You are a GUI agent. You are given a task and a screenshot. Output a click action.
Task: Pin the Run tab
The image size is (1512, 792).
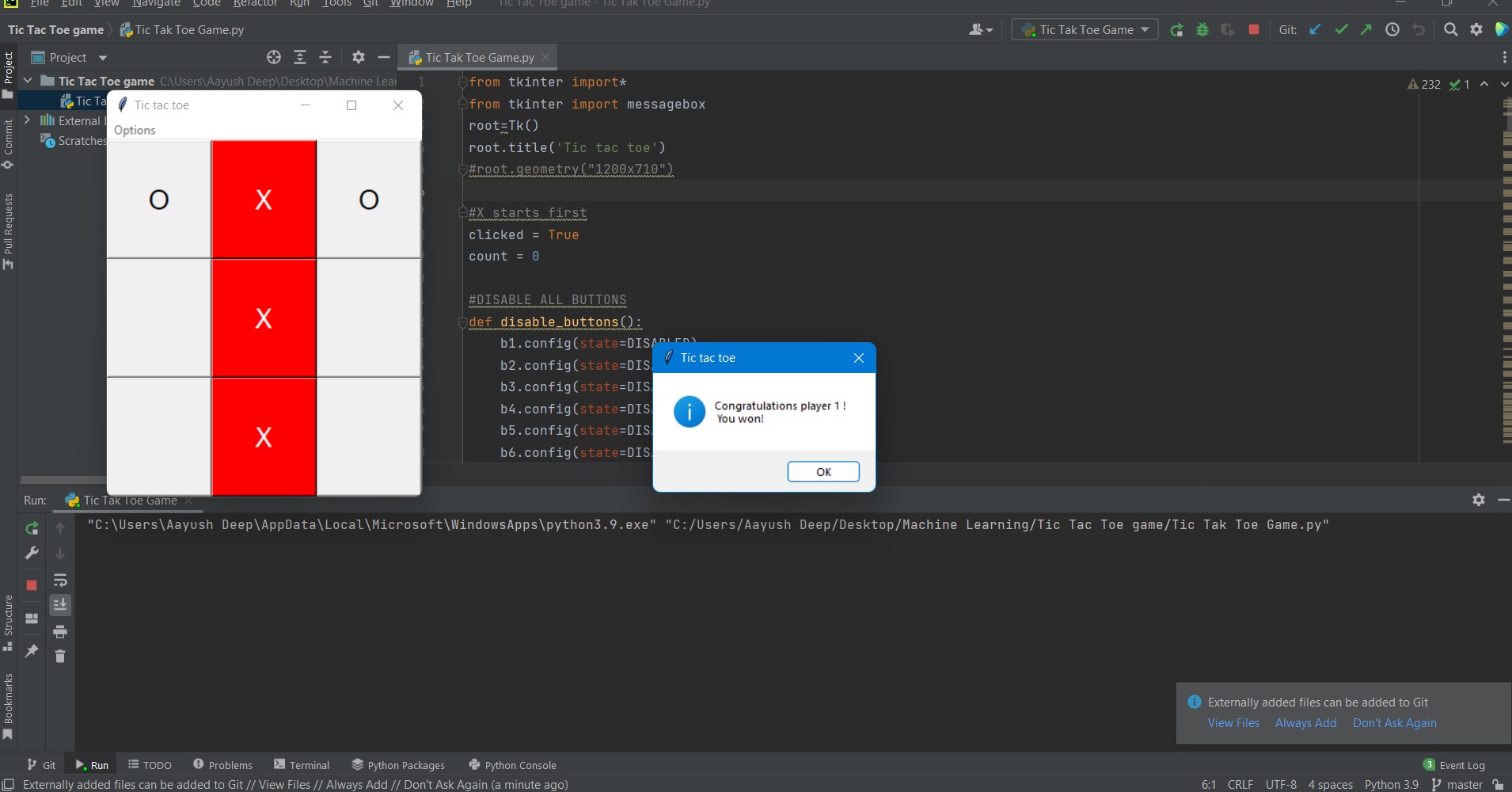[32, 651]
